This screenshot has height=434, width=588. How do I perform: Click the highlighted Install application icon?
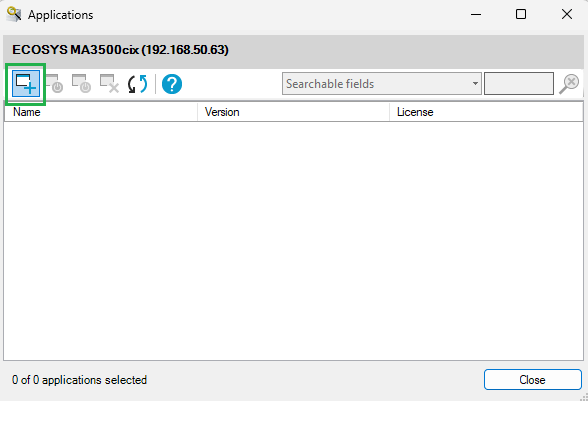(26, 84)
